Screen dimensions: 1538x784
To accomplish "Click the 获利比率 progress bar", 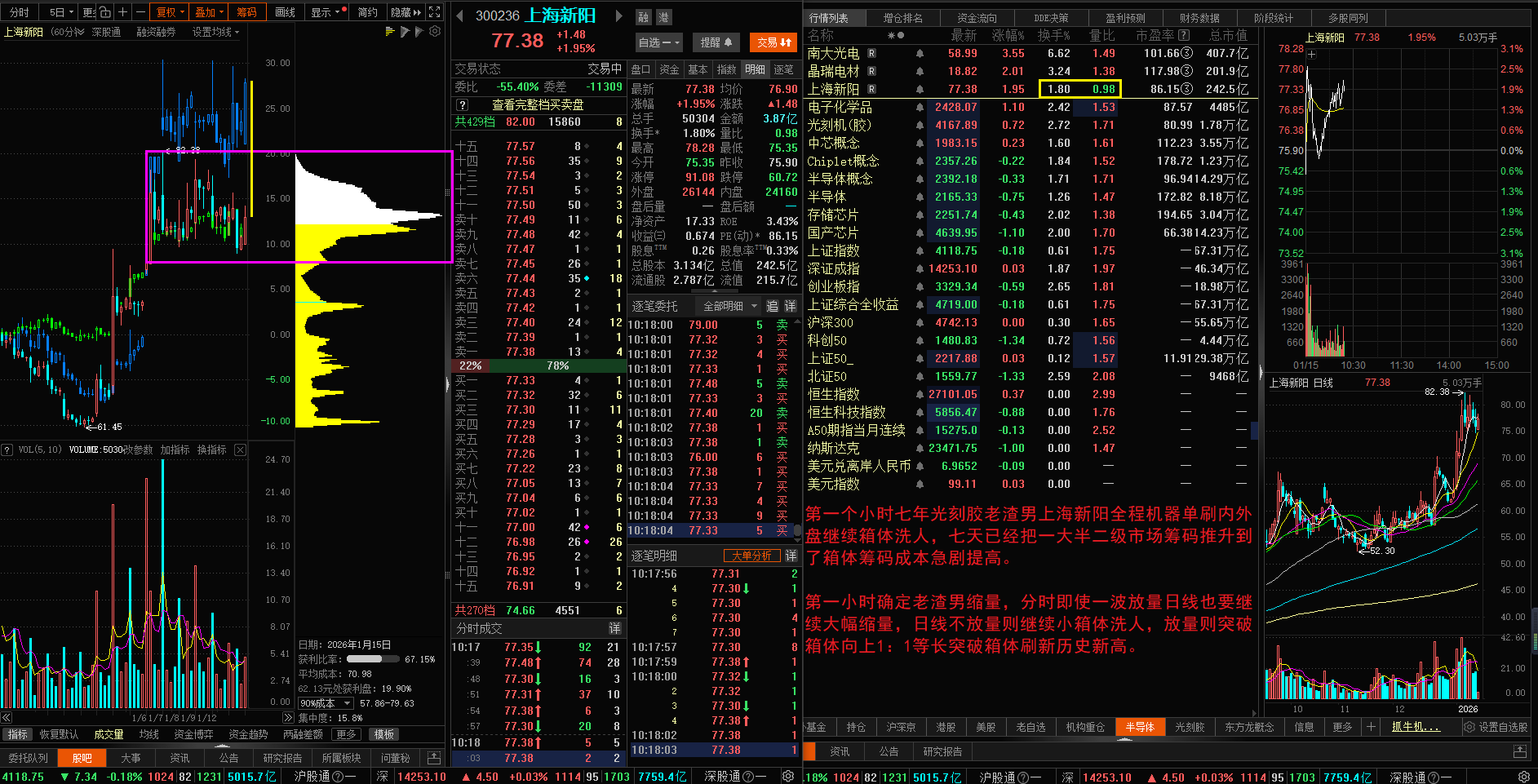I will pyautogui.click(x=374, y=659).
